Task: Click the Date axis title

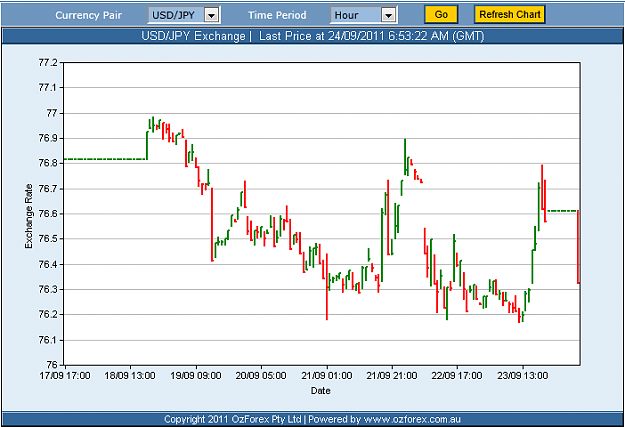Action: click(x=321, y=391)
